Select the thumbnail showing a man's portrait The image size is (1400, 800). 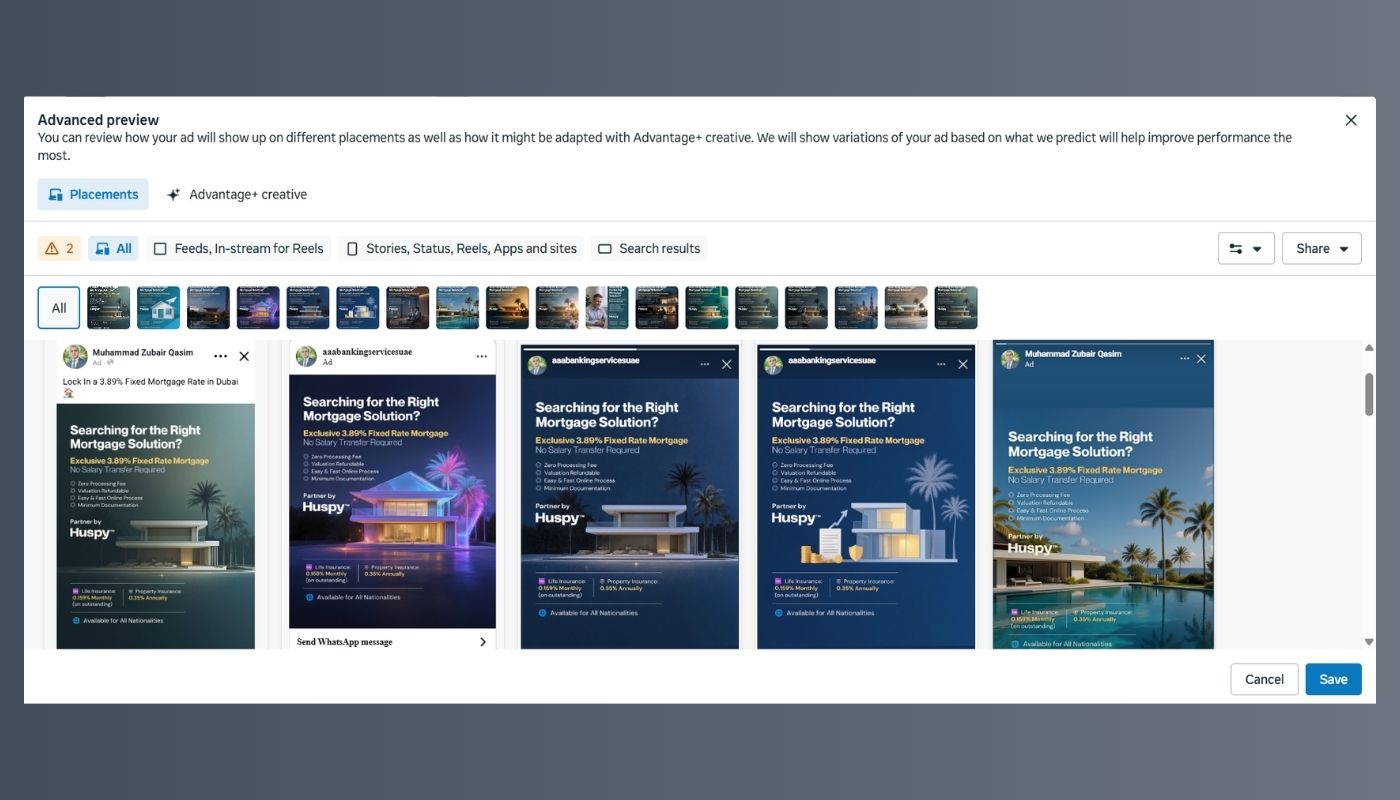(x=607, y=308)
